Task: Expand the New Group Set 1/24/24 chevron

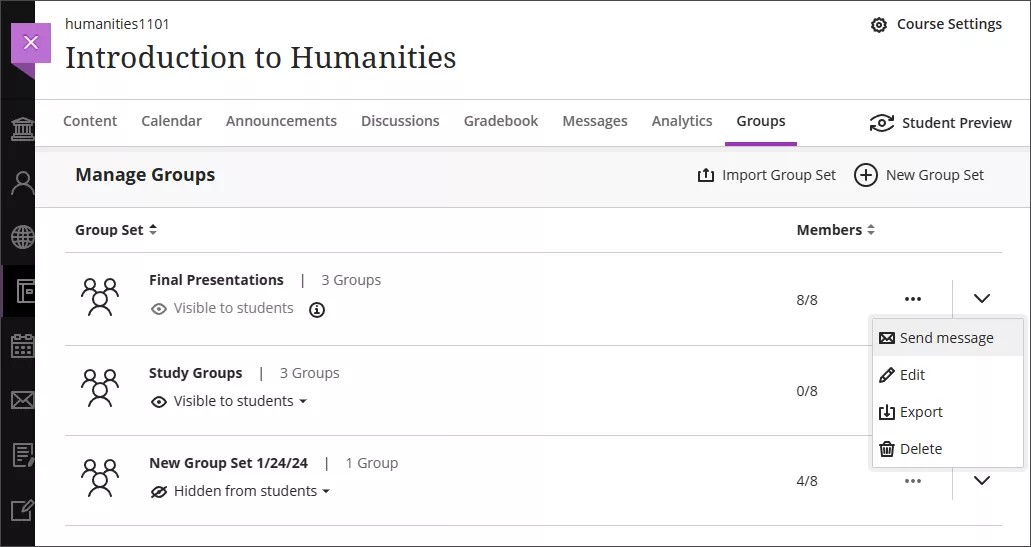Action: click(981, 481)
